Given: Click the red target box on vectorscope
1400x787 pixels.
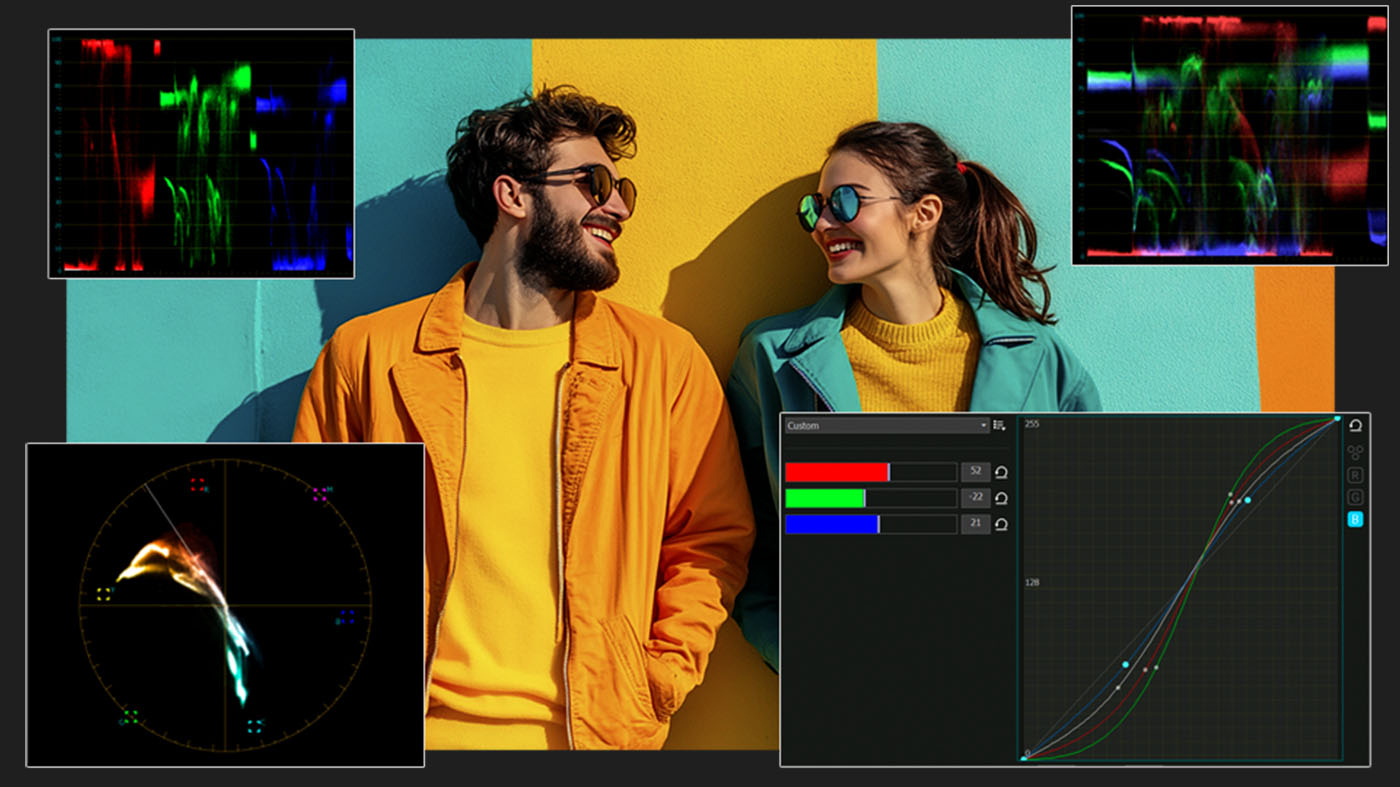Looking at the screenshot, I should [197, 485].
